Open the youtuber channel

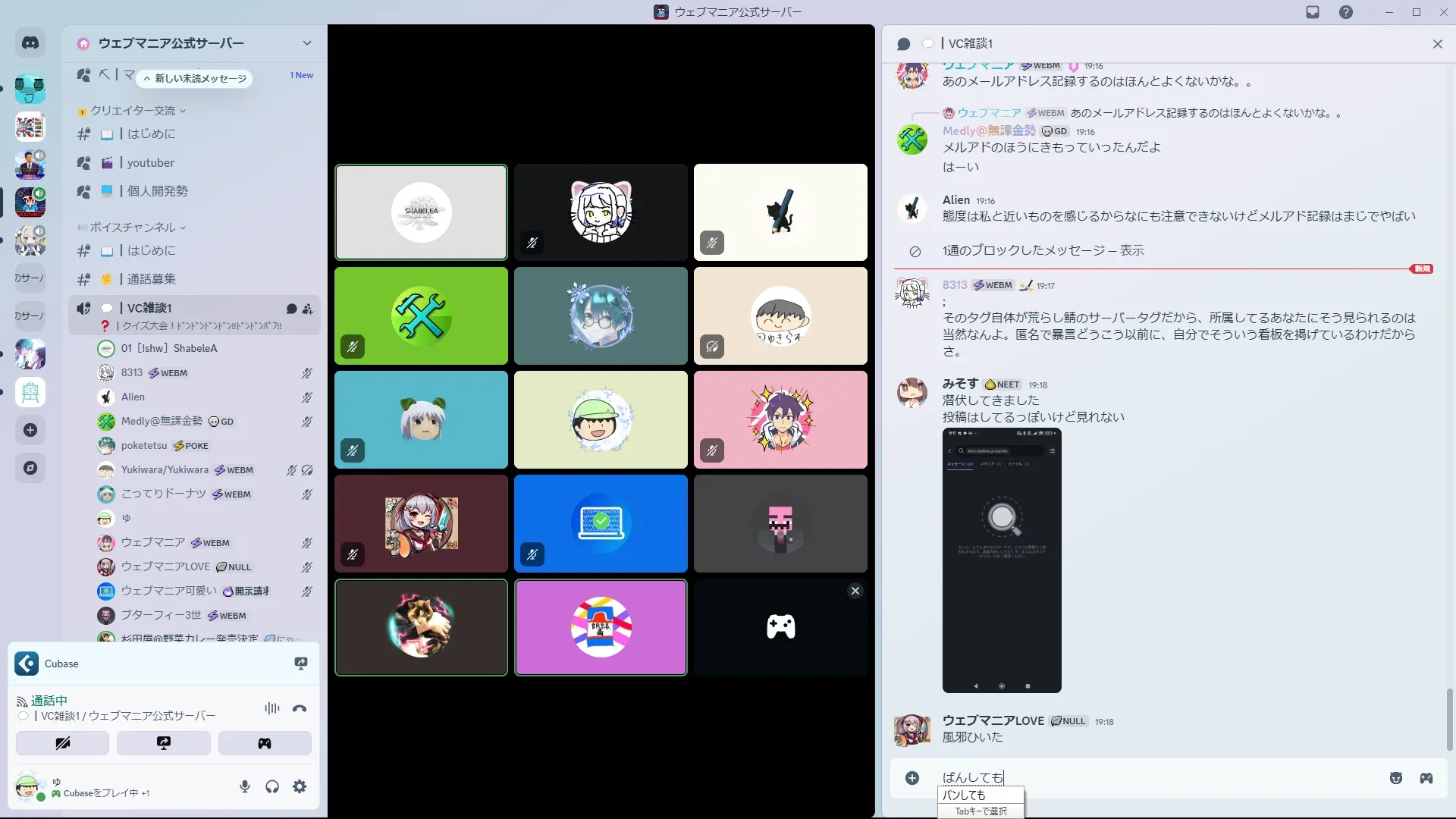click(150, 163)
